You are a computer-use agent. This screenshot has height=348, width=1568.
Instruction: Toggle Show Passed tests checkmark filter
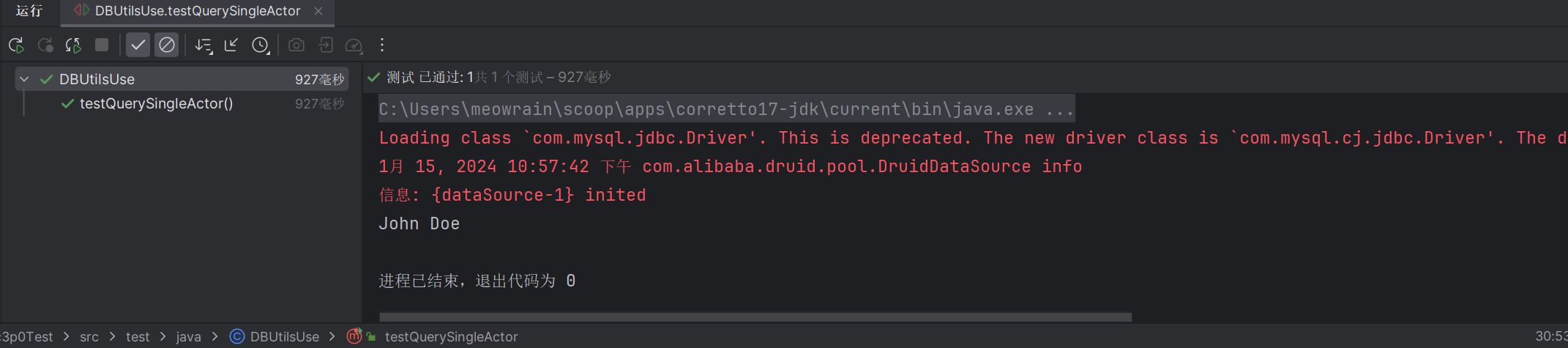138,45
